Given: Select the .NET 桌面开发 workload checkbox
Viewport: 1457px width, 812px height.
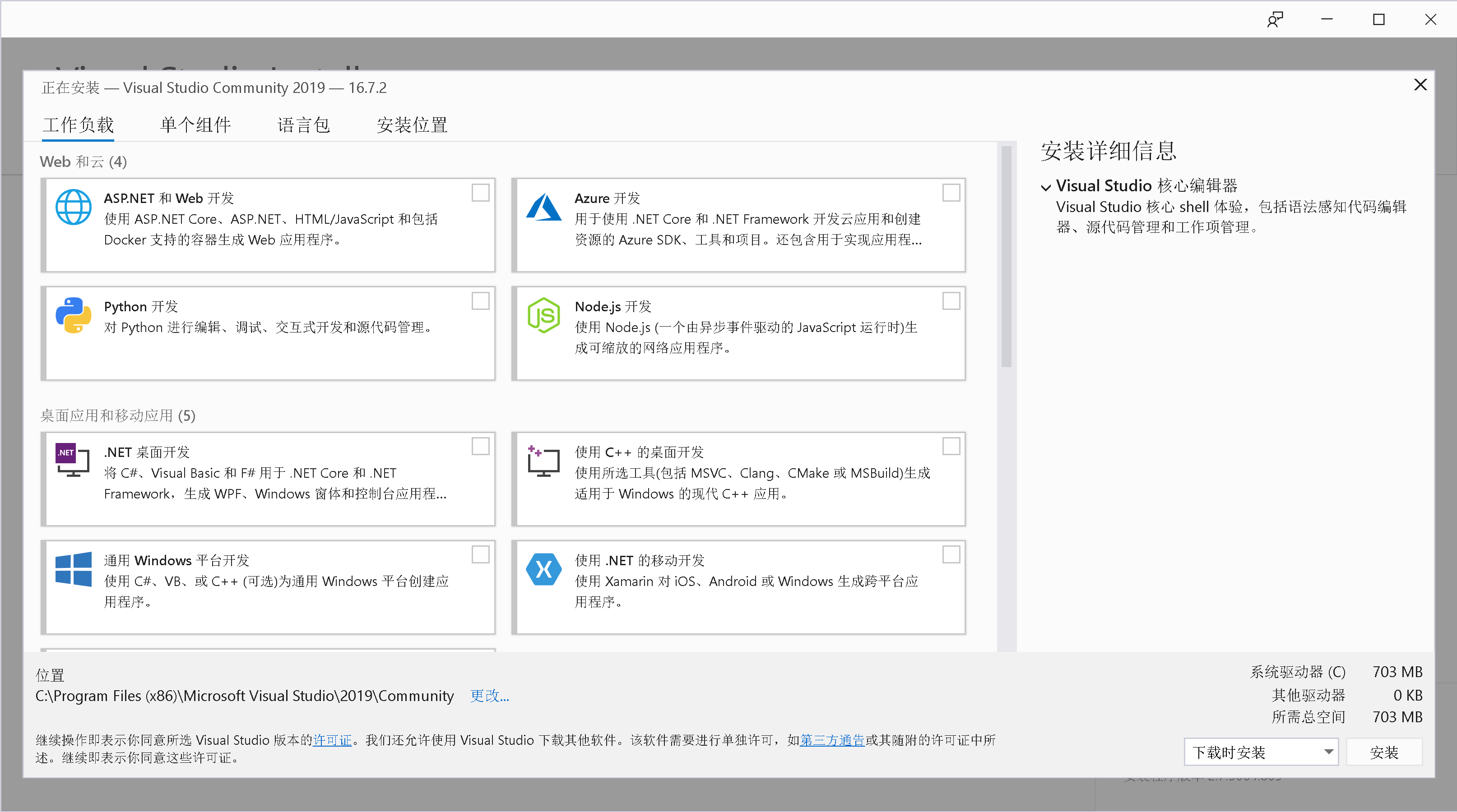Looking at the screenshot, I should pos(480,447).
